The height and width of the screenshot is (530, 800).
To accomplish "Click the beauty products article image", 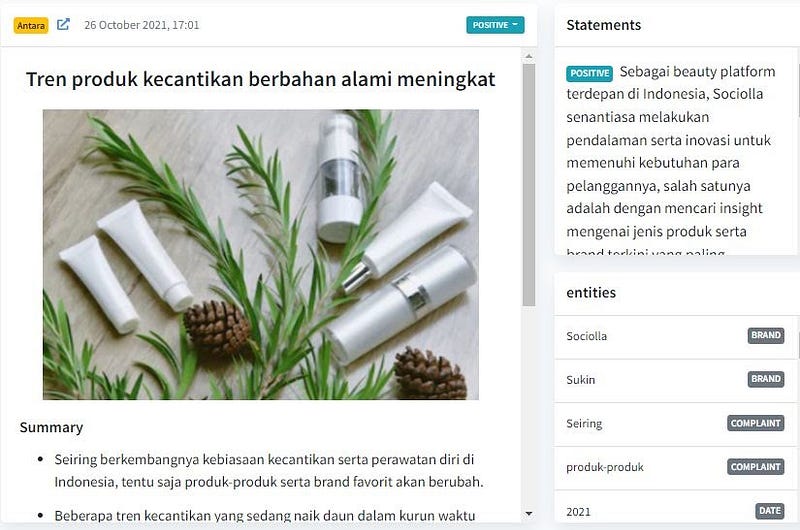I will (261, 254).
